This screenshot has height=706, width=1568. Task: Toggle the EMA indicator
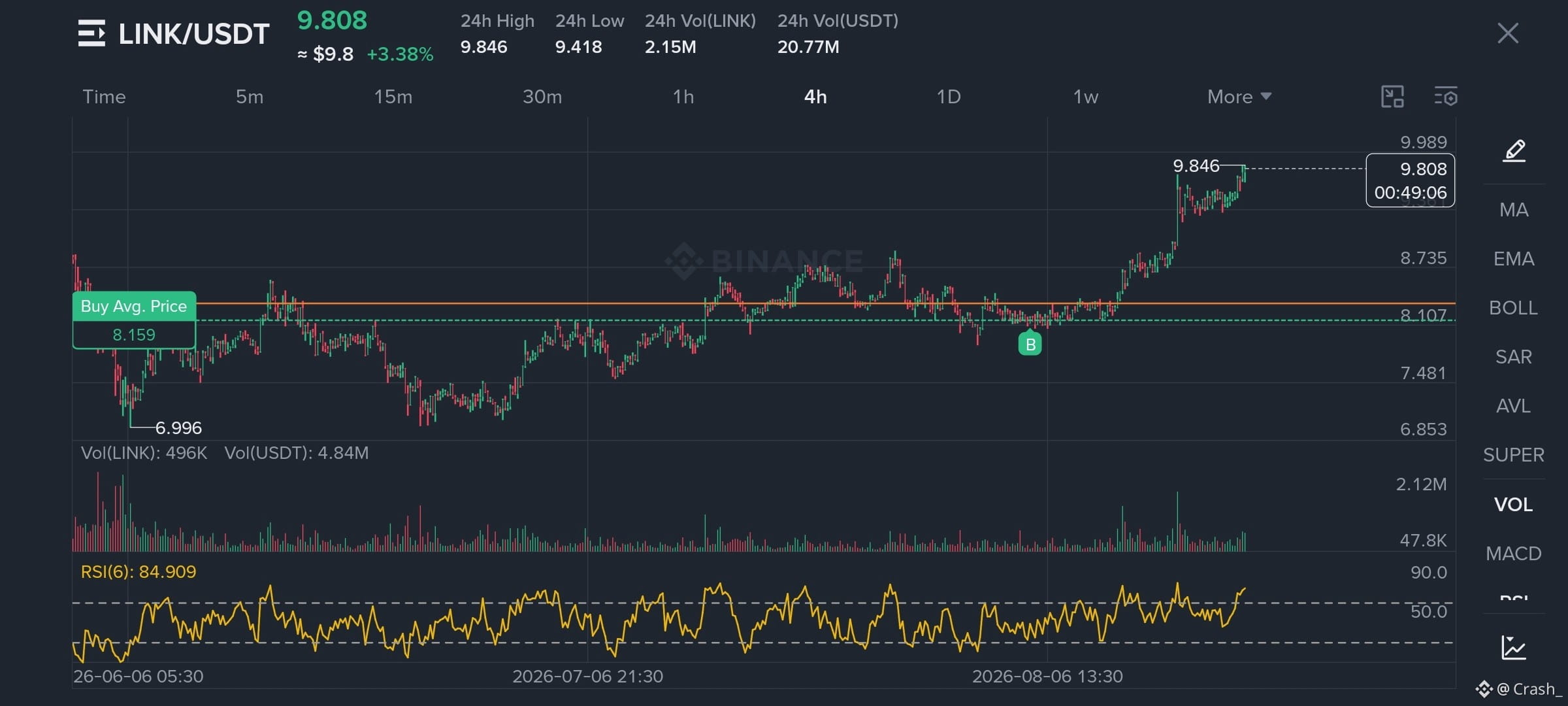(1514, 259)
